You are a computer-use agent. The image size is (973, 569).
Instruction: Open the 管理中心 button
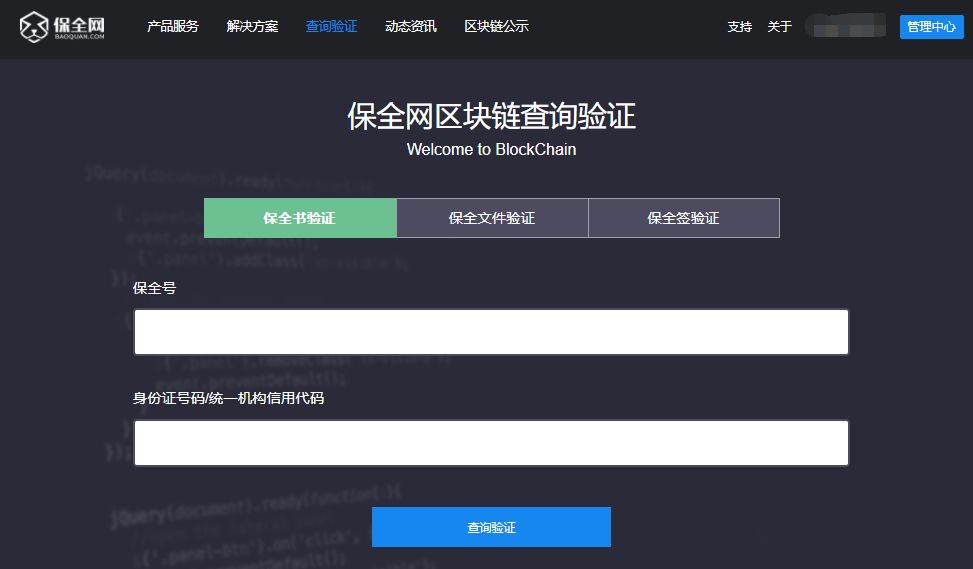931,27
